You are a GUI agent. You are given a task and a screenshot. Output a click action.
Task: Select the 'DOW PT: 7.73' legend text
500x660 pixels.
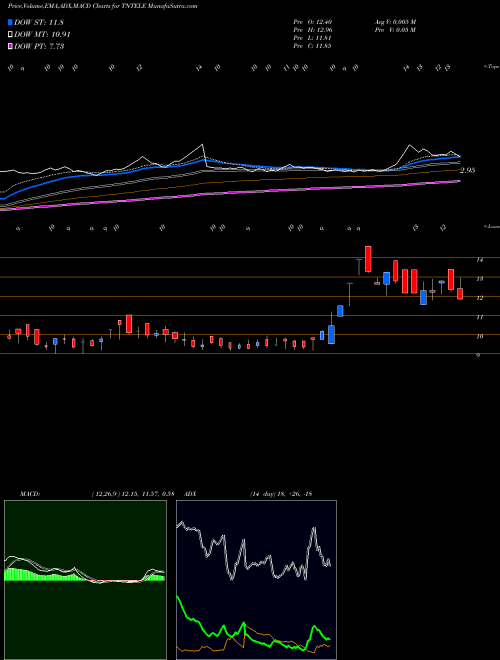point(39,46)
